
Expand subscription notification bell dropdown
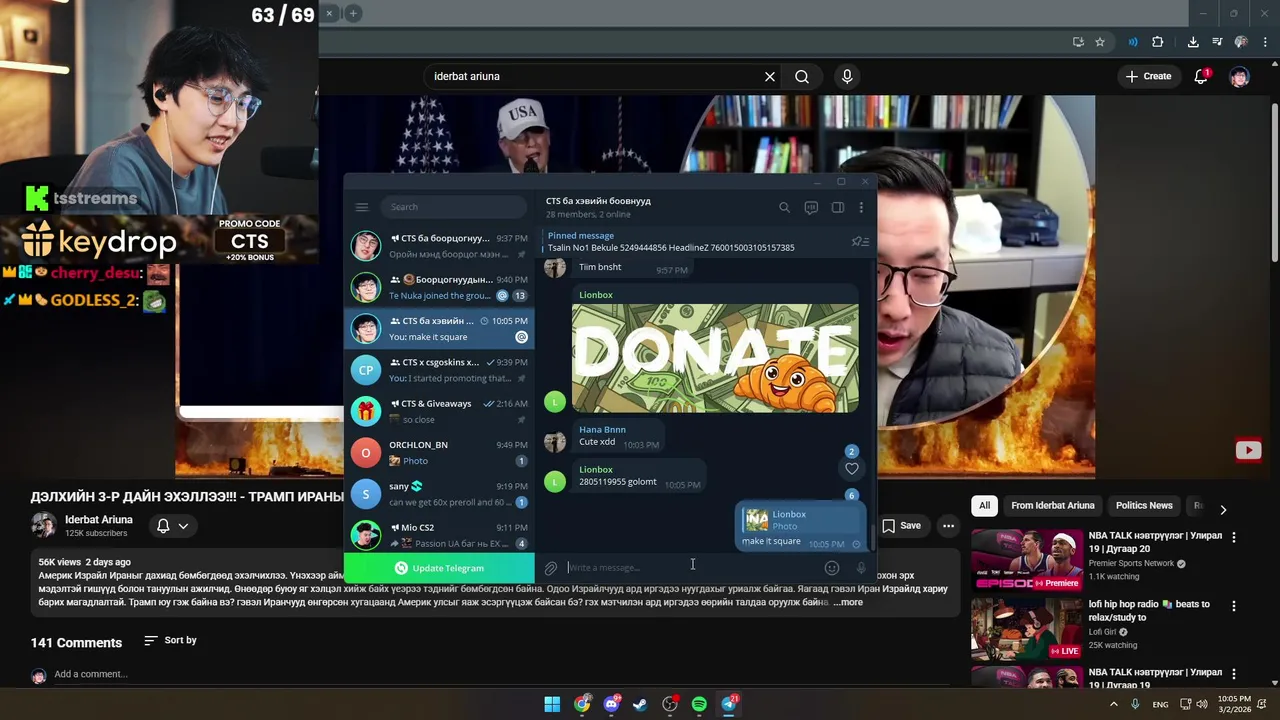tap(172, 525)
